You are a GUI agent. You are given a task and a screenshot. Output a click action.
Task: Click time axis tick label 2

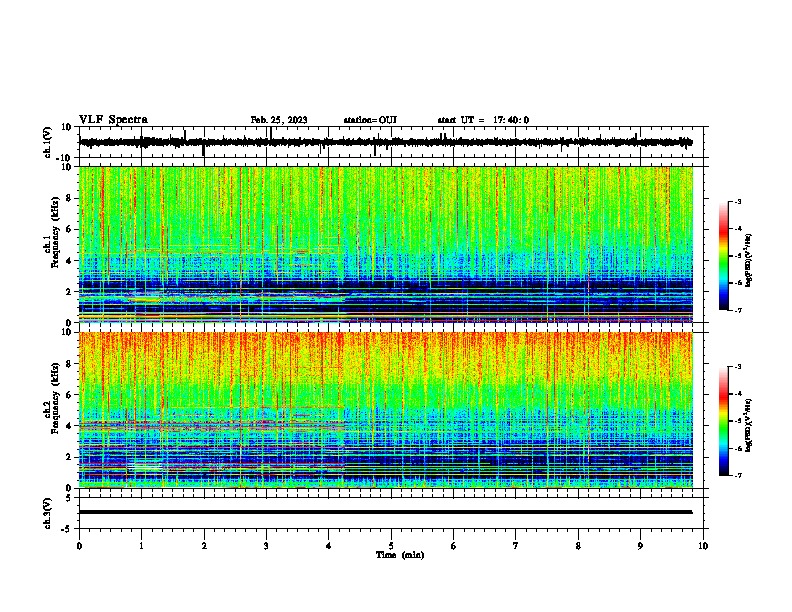[x=204, y=546]
